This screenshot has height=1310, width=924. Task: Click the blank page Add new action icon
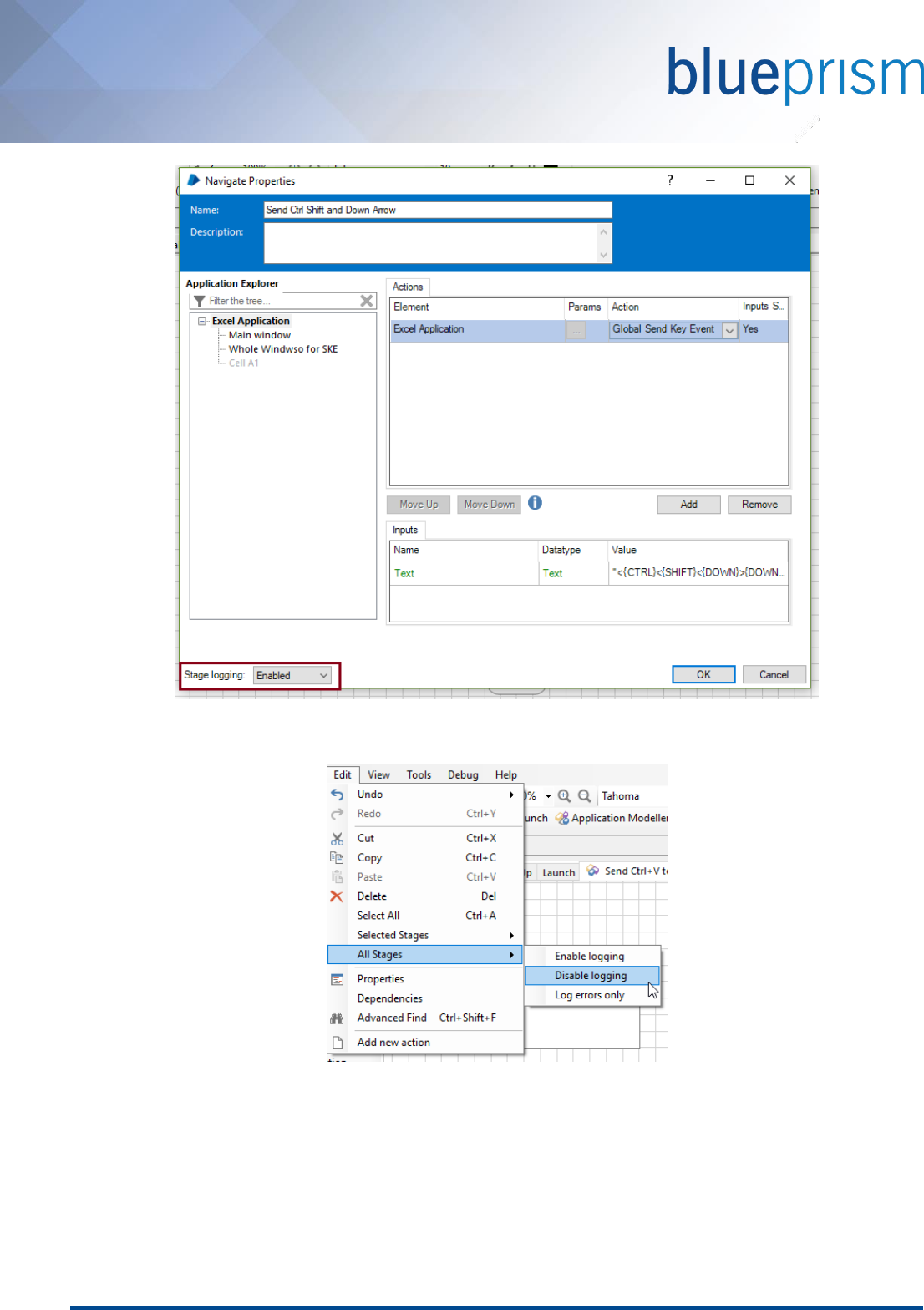pos(338,1042)
